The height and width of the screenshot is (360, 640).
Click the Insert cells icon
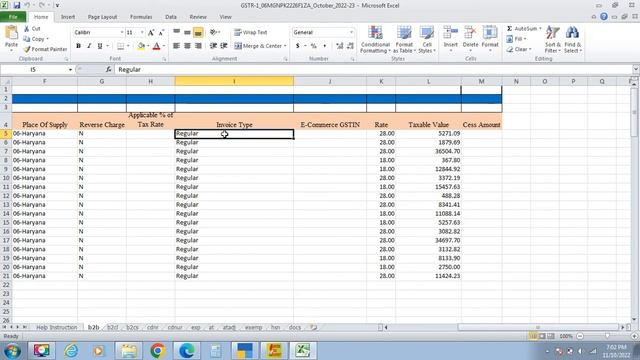point(451,33)
